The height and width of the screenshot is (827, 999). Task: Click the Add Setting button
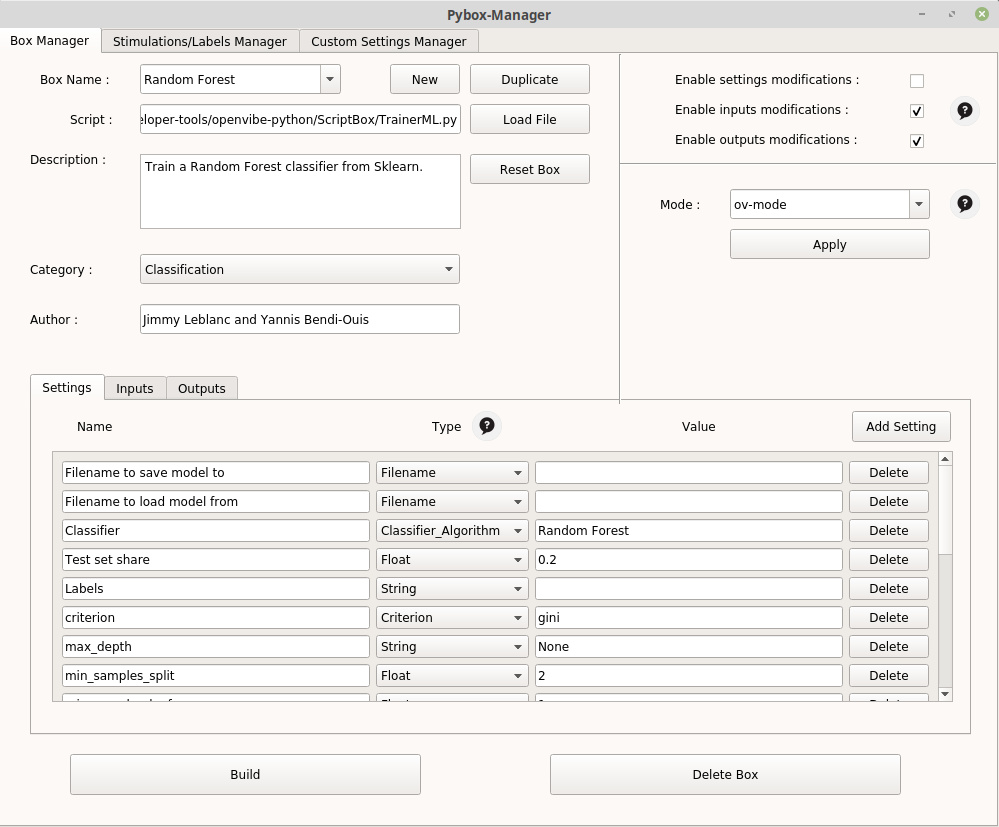[x=900, y=426]
